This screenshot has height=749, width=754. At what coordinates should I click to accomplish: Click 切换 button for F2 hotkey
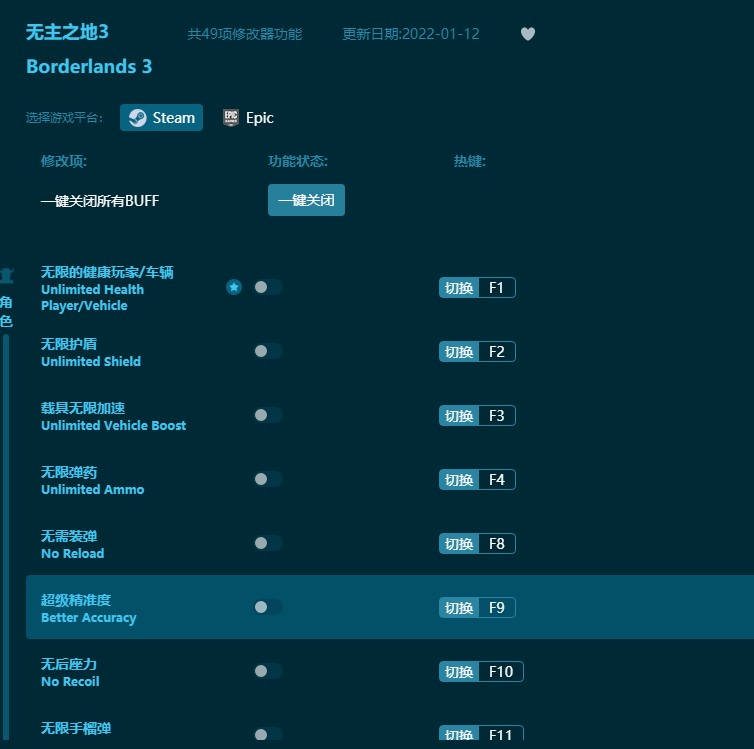click(459, 351)
